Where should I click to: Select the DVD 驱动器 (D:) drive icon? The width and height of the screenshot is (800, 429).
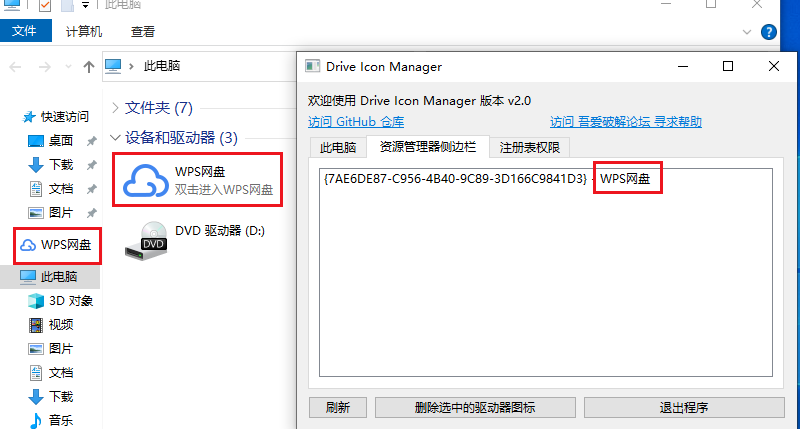[143, 239]
